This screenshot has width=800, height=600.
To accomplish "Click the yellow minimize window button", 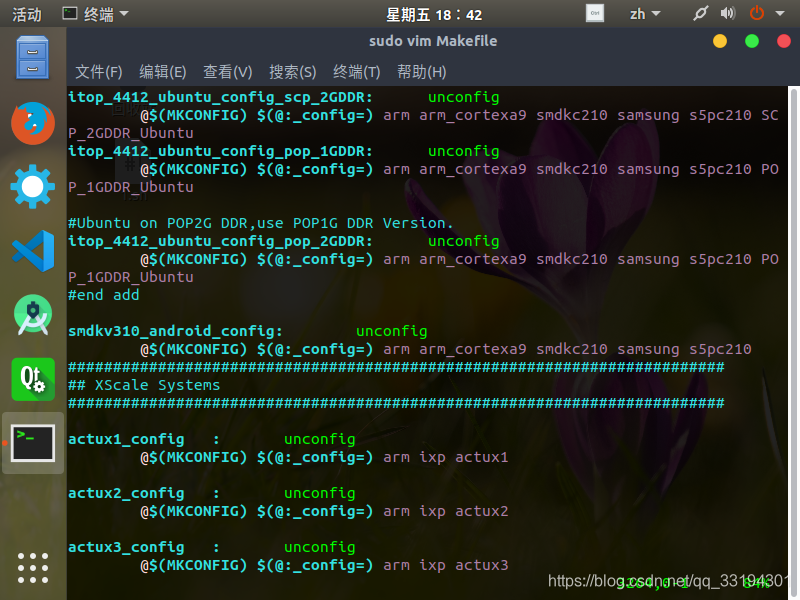I will click(x=720, y=41).
